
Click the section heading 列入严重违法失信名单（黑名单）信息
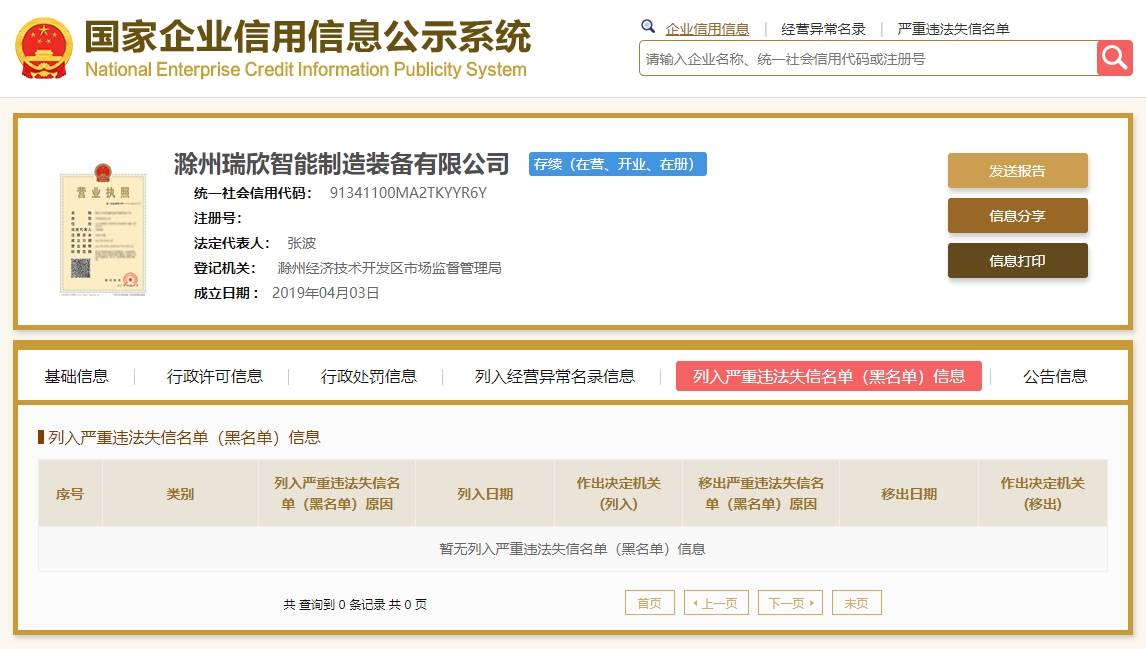(184, 438)
